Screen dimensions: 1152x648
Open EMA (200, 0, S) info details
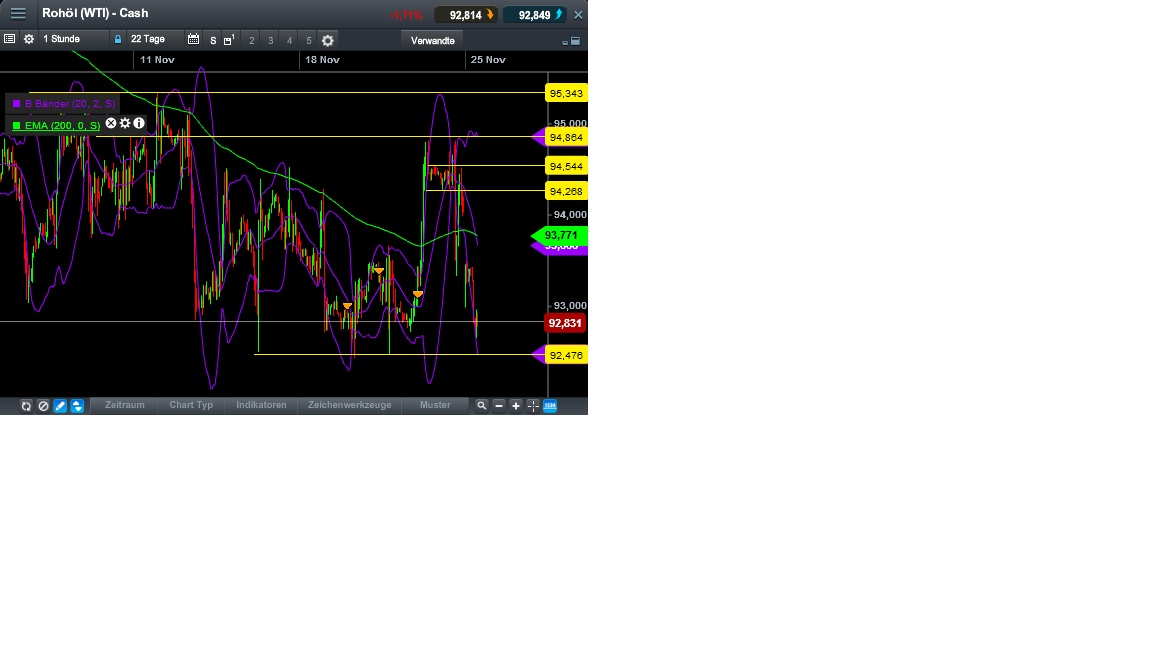139,123
